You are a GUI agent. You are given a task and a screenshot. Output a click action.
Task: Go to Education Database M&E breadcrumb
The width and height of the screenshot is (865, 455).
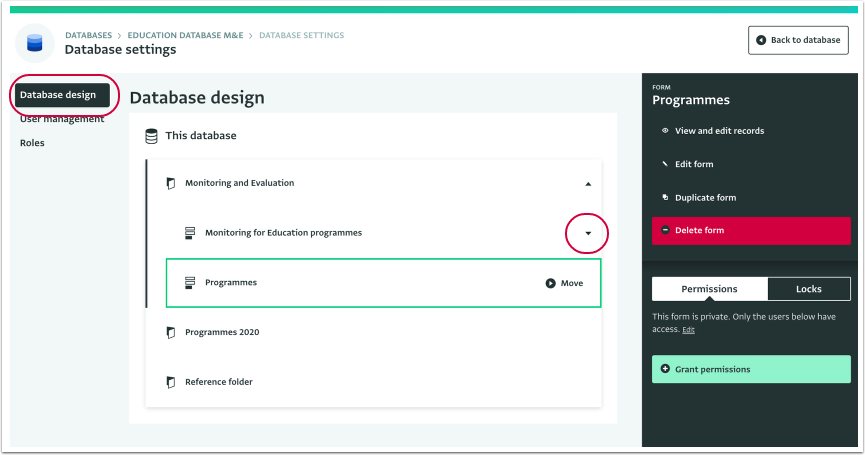point(185,35)
